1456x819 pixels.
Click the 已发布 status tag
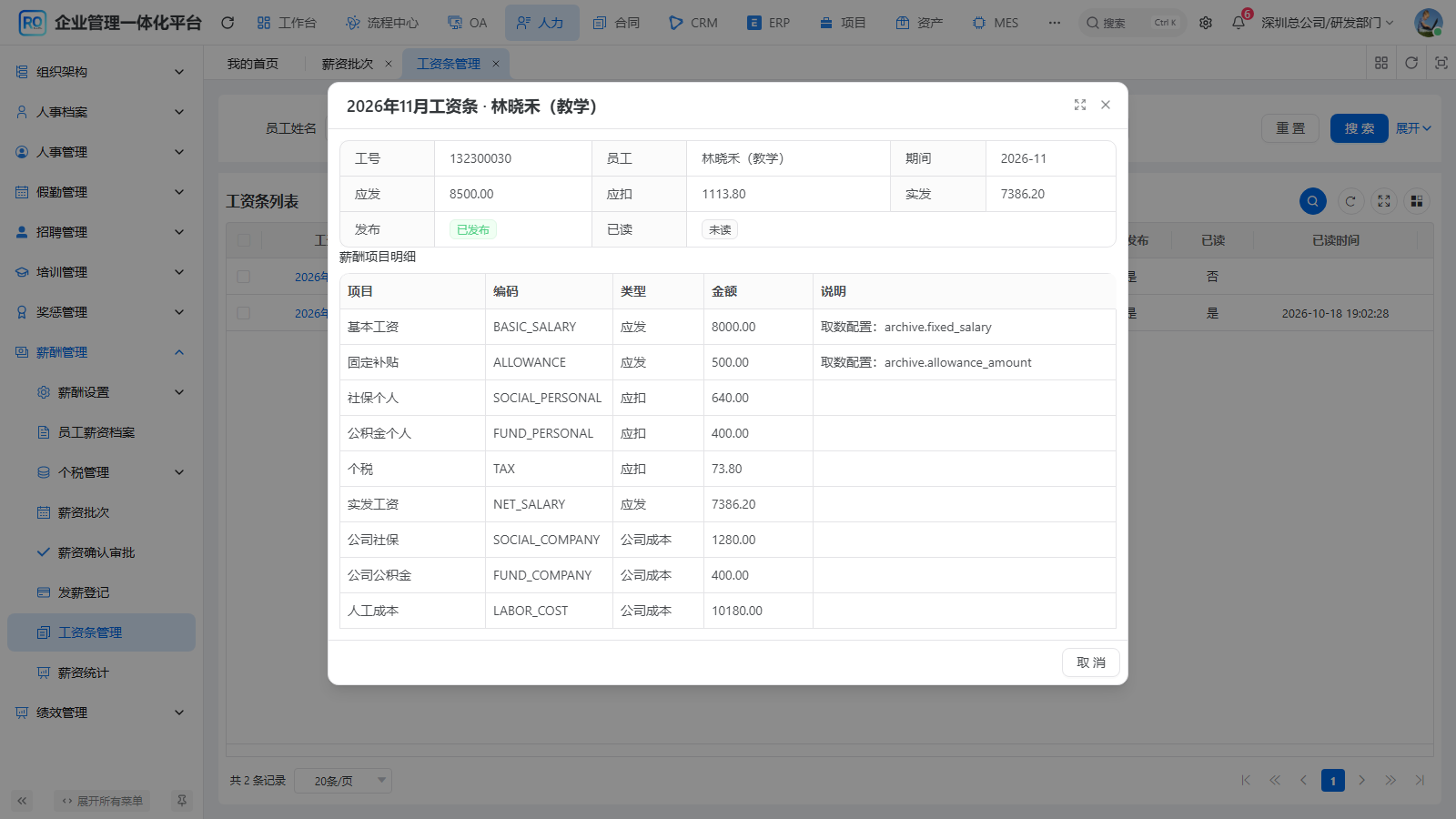(473, 229)
